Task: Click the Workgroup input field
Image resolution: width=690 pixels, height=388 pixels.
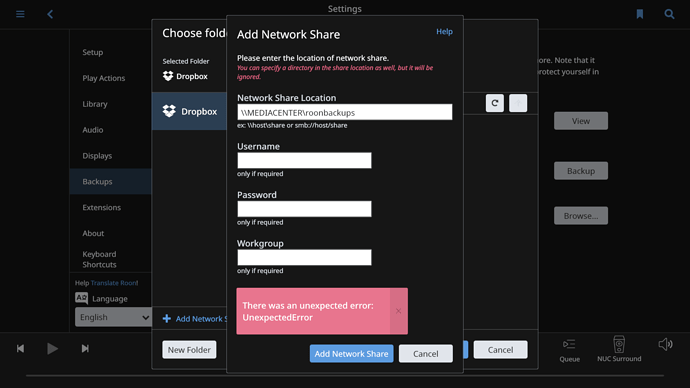Action: (304, 257)
